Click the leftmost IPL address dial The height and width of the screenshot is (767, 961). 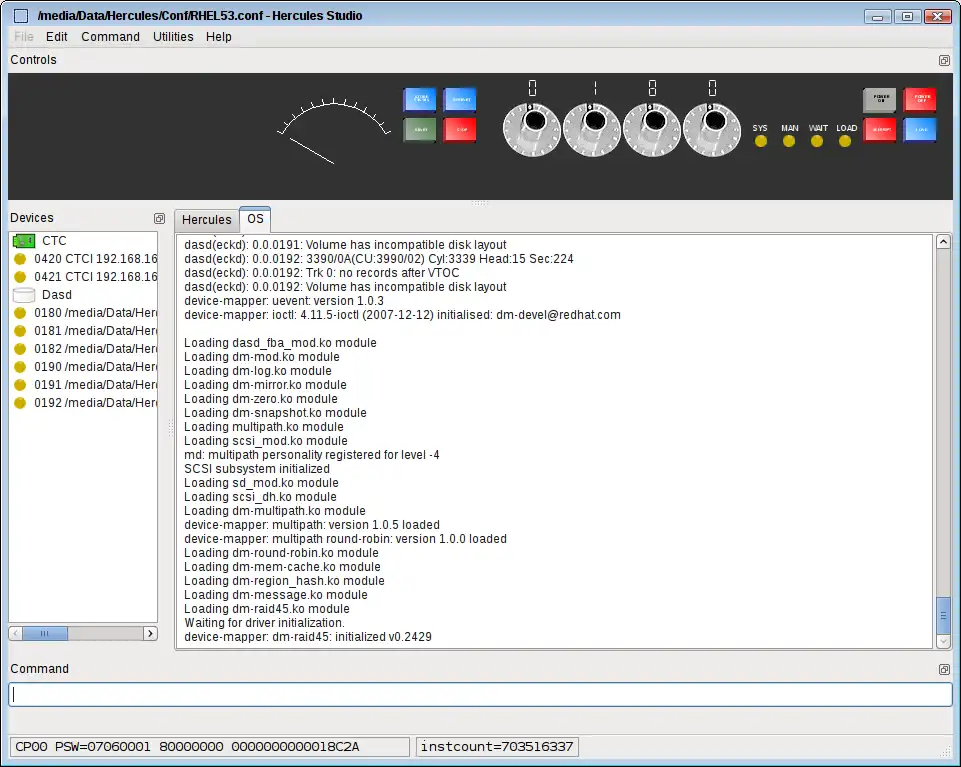pos(532,129)
